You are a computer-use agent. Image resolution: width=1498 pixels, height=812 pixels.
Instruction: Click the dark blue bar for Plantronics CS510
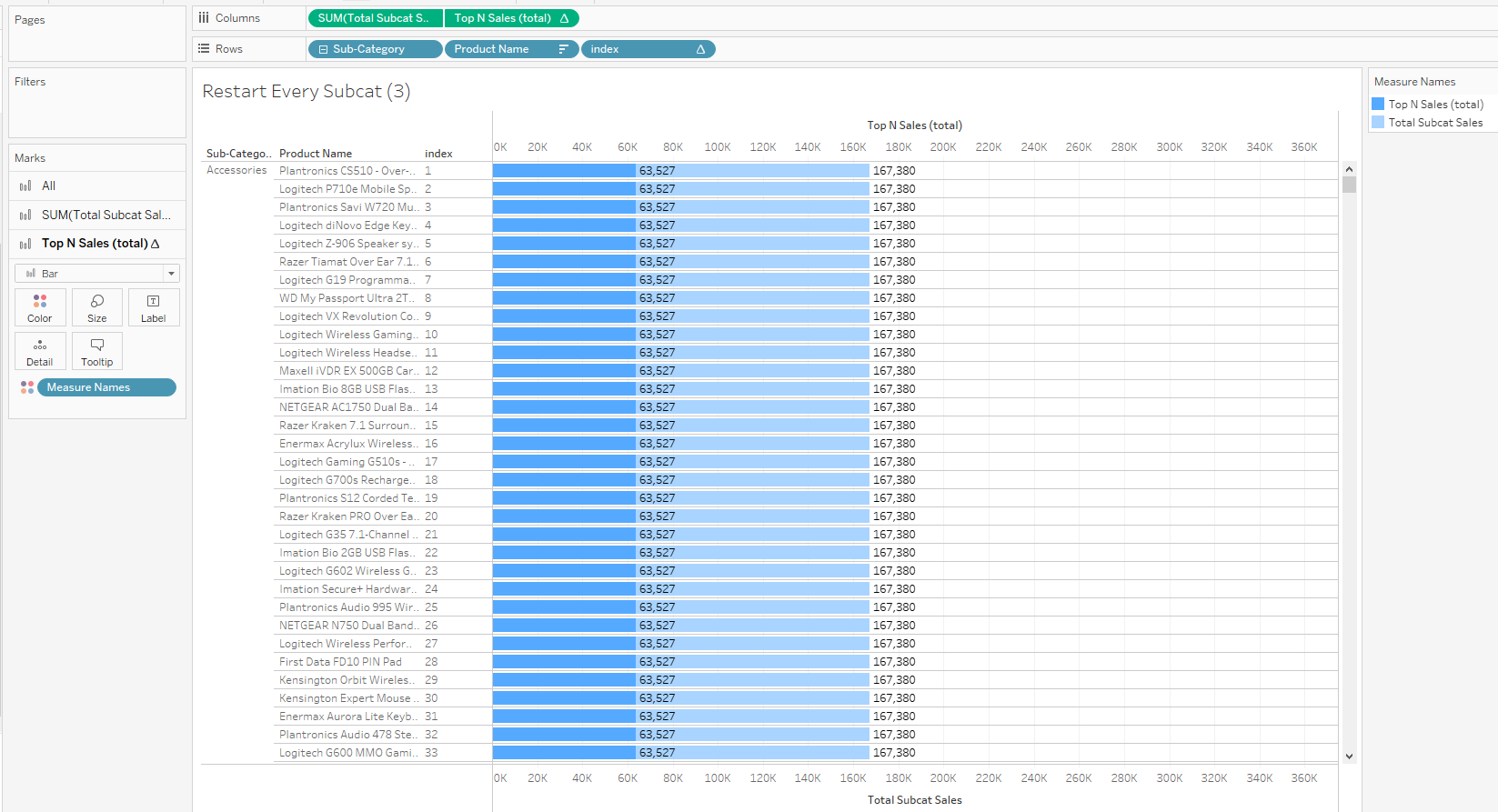coord(564,171)
